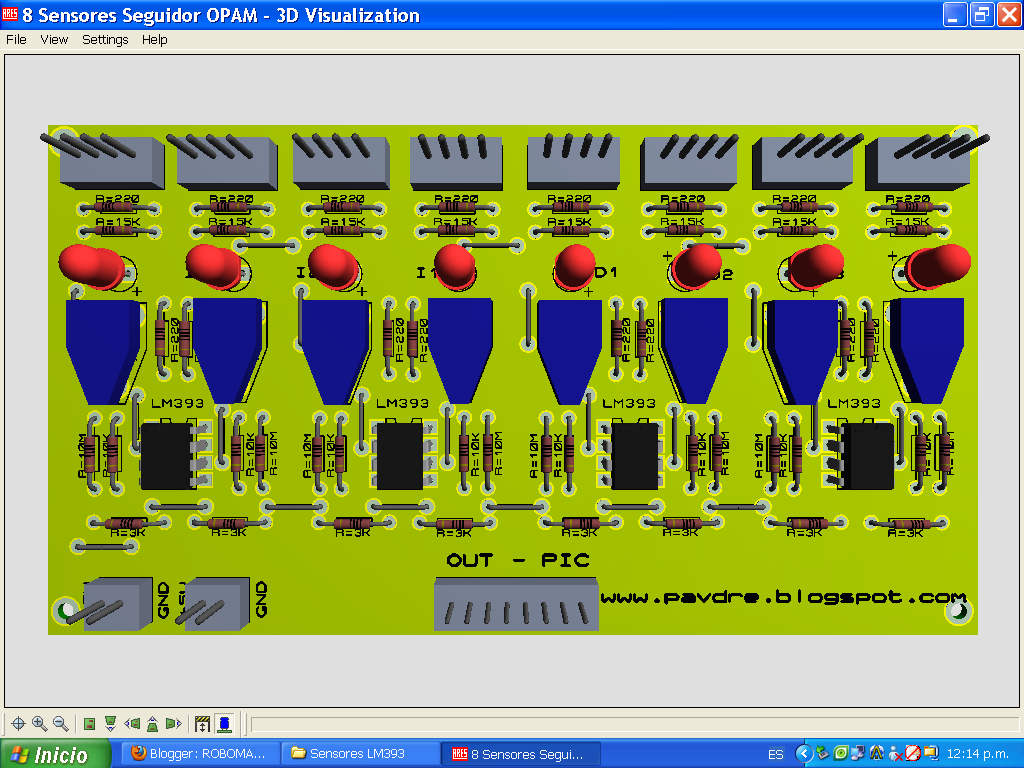Viewport: 1024px width, 768px height.
Task: Click the OUT-PIC gray pin header connector
Action: pyautogui.click(x=517, y=605)
